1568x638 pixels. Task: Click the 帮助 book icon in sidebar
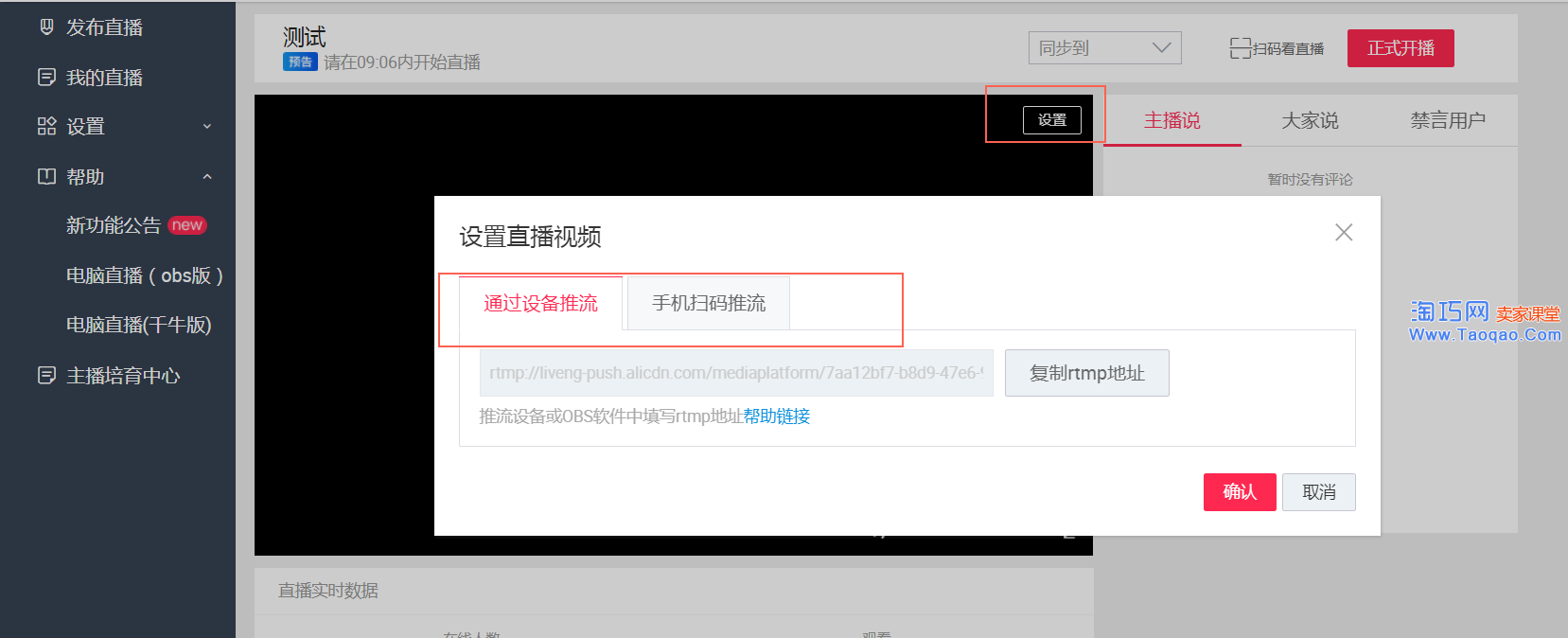point(46,176)
